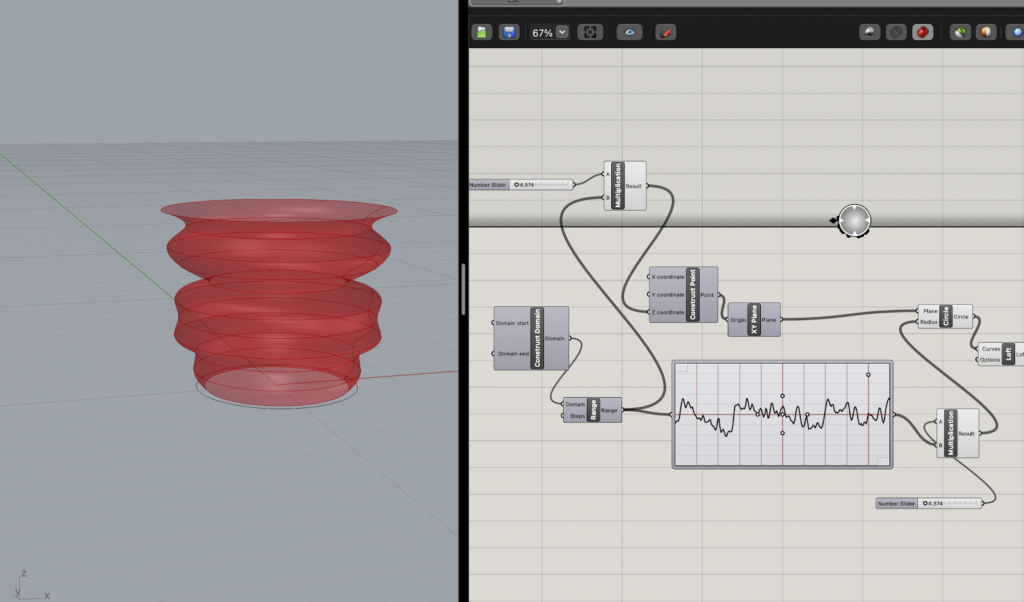1024x602 pixels.
Task: Click the Domain output of Construct Domain
Action: [x=554, y=338]
